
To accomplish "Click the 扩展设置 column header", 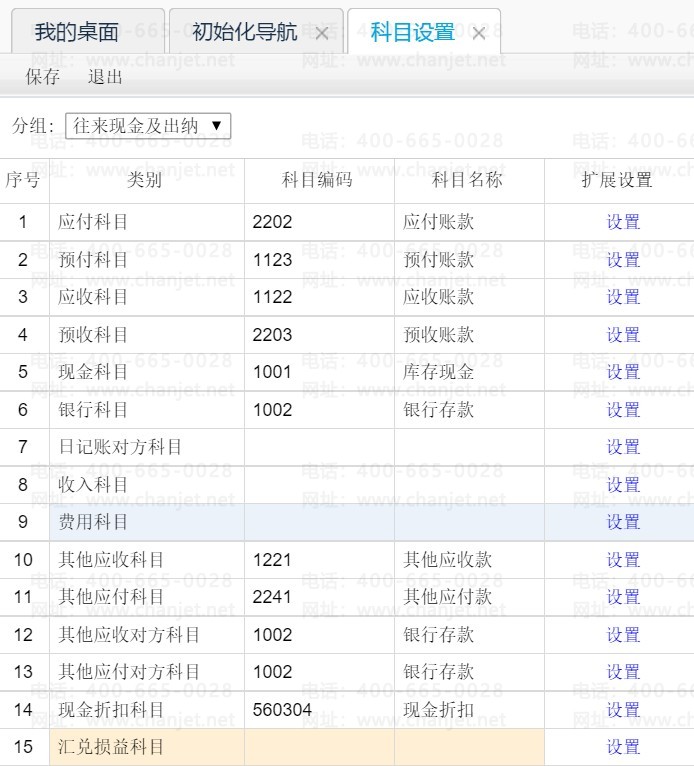I will 617,180.
